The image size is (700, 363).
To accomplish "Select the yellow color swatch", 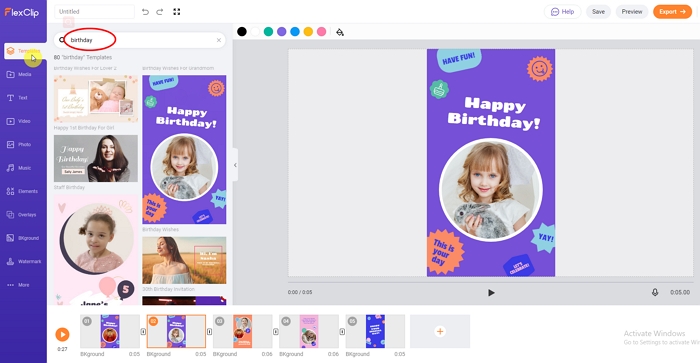I will (x=308, y=32).
